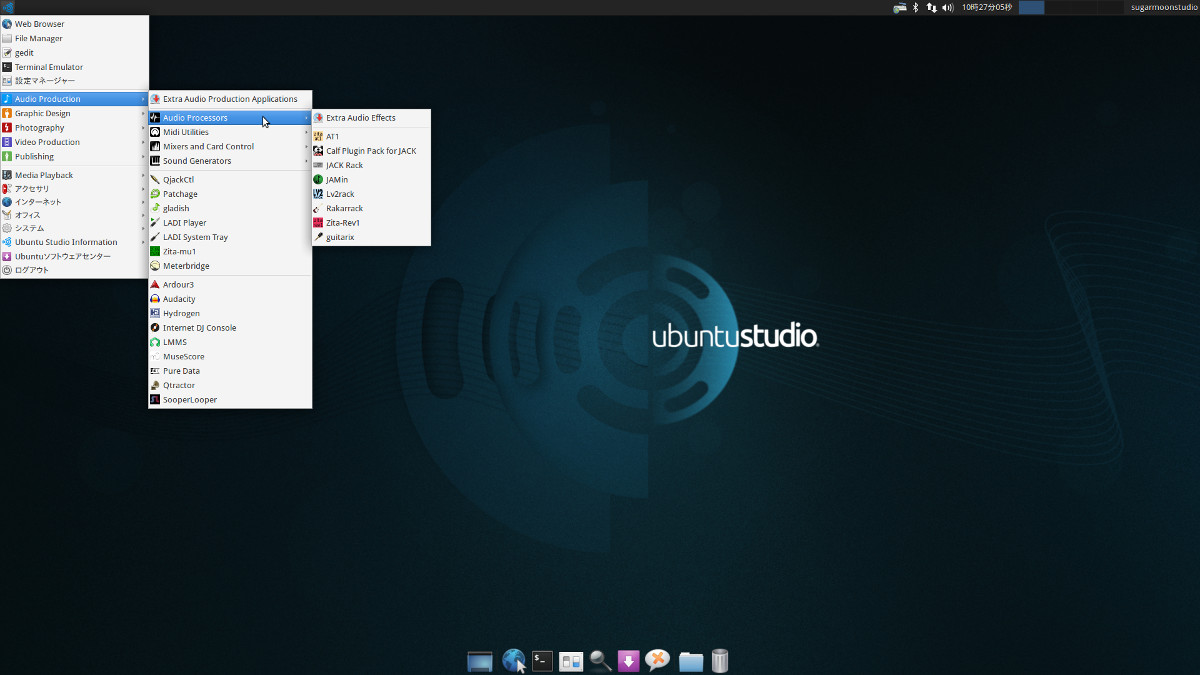Open LADI System Tray
Viewport: 1200px width, 675px height.
point(230,237)
